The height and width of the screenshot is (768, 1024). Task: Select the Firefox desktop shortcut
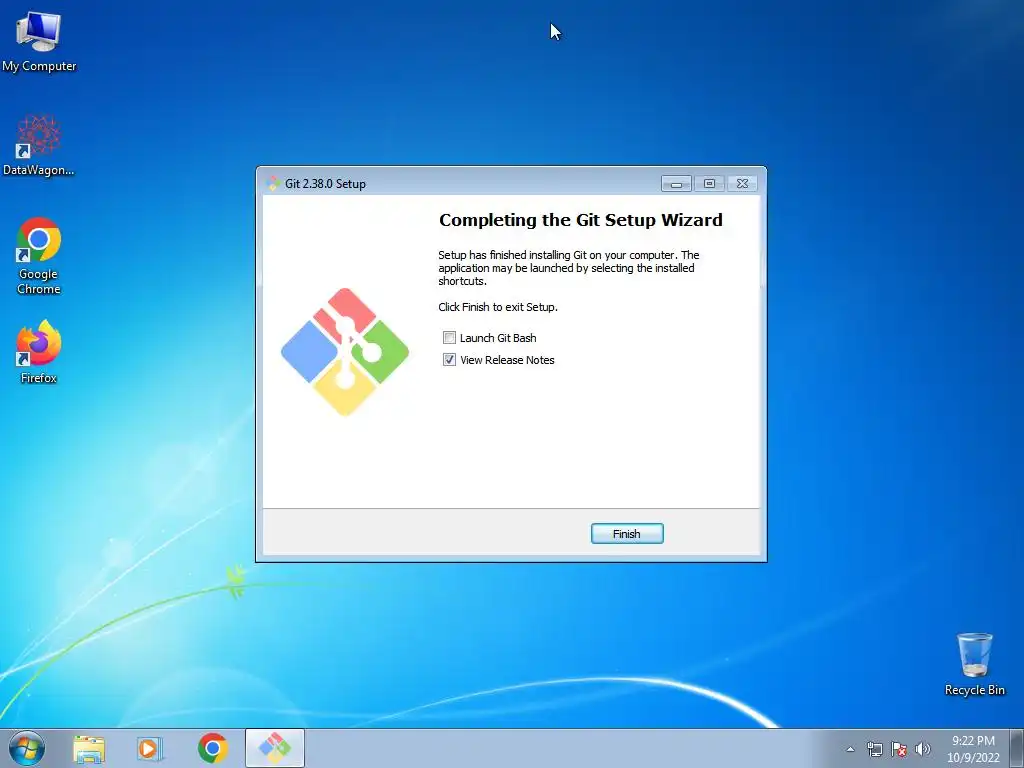39,352
